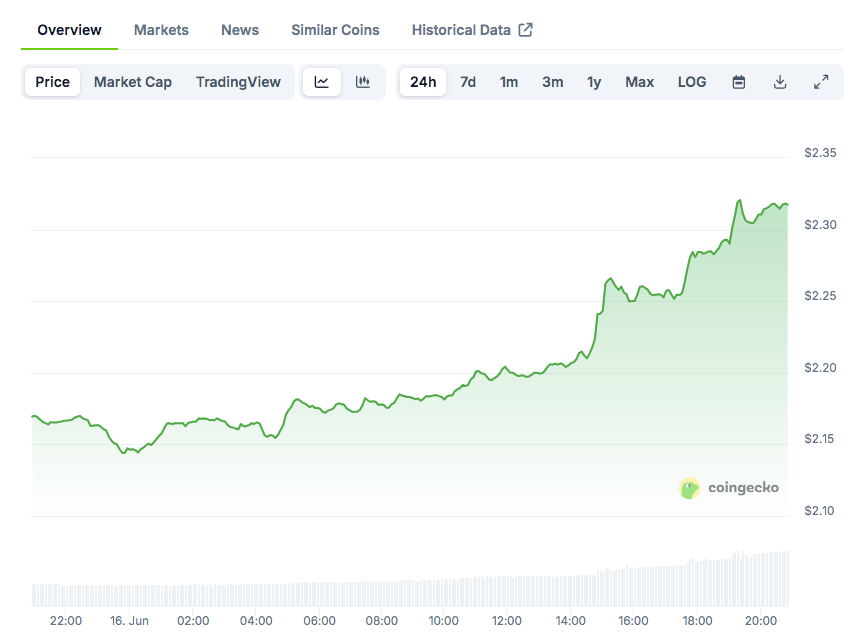Select the Overview tab
The height and width of the screenshot is (634, 852).
click(69, 30)
